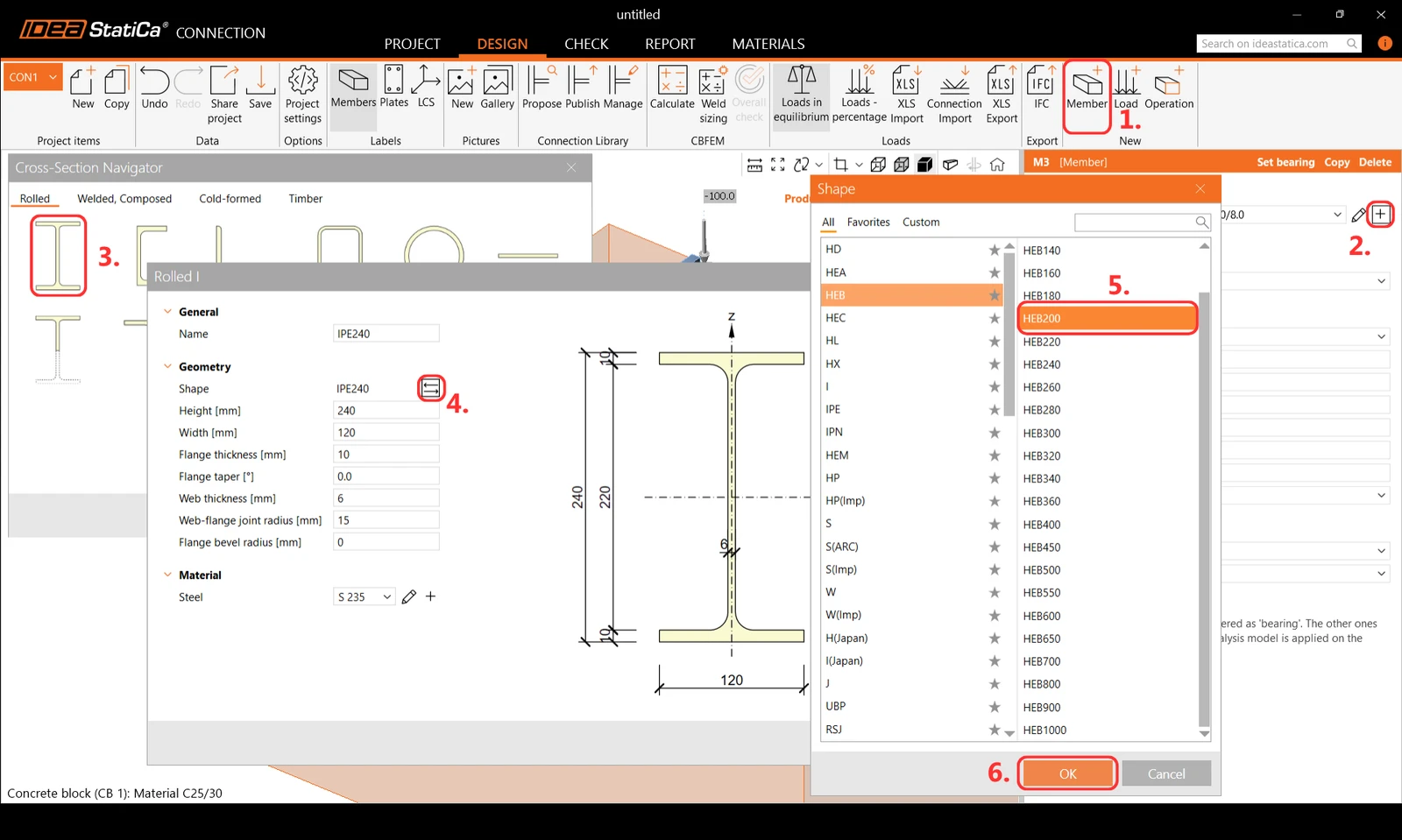
Task: Open the REPORT tab
Action: 669,44
